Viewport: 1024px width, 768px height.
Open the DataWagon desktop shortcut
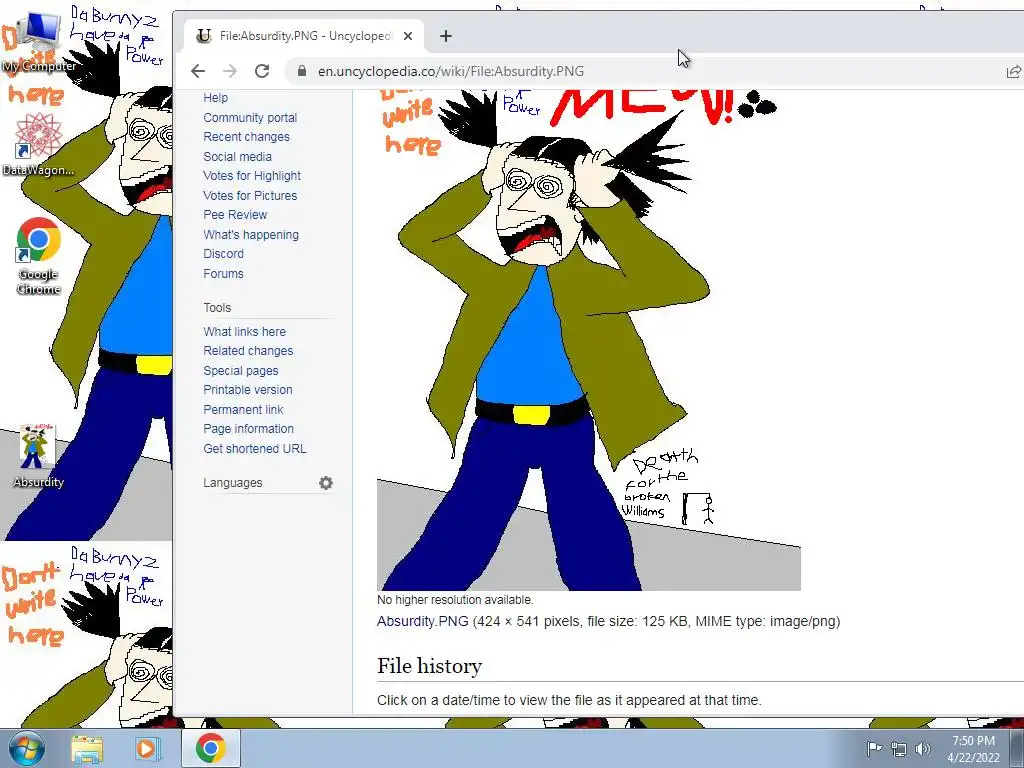[38, 144]
